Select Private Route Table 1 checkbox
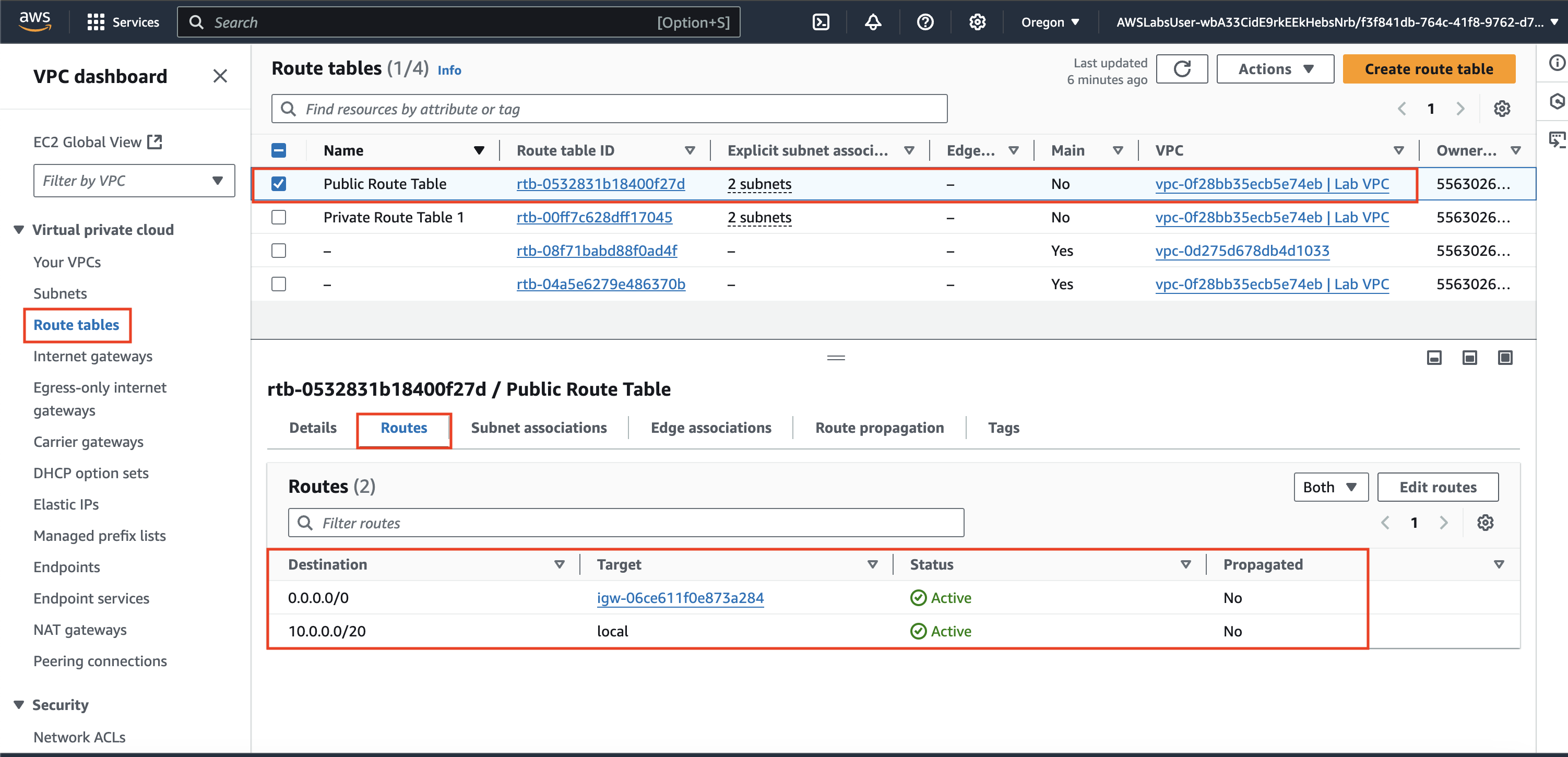Screen dimensions: 1568x757 [279, 217]
